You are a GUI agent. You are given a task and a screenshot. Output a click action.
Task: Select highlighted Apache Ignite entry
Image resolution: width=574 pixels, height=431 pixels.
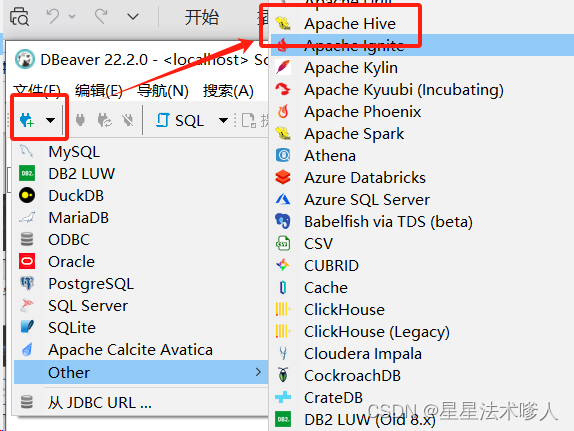click(x=422, y=45)
